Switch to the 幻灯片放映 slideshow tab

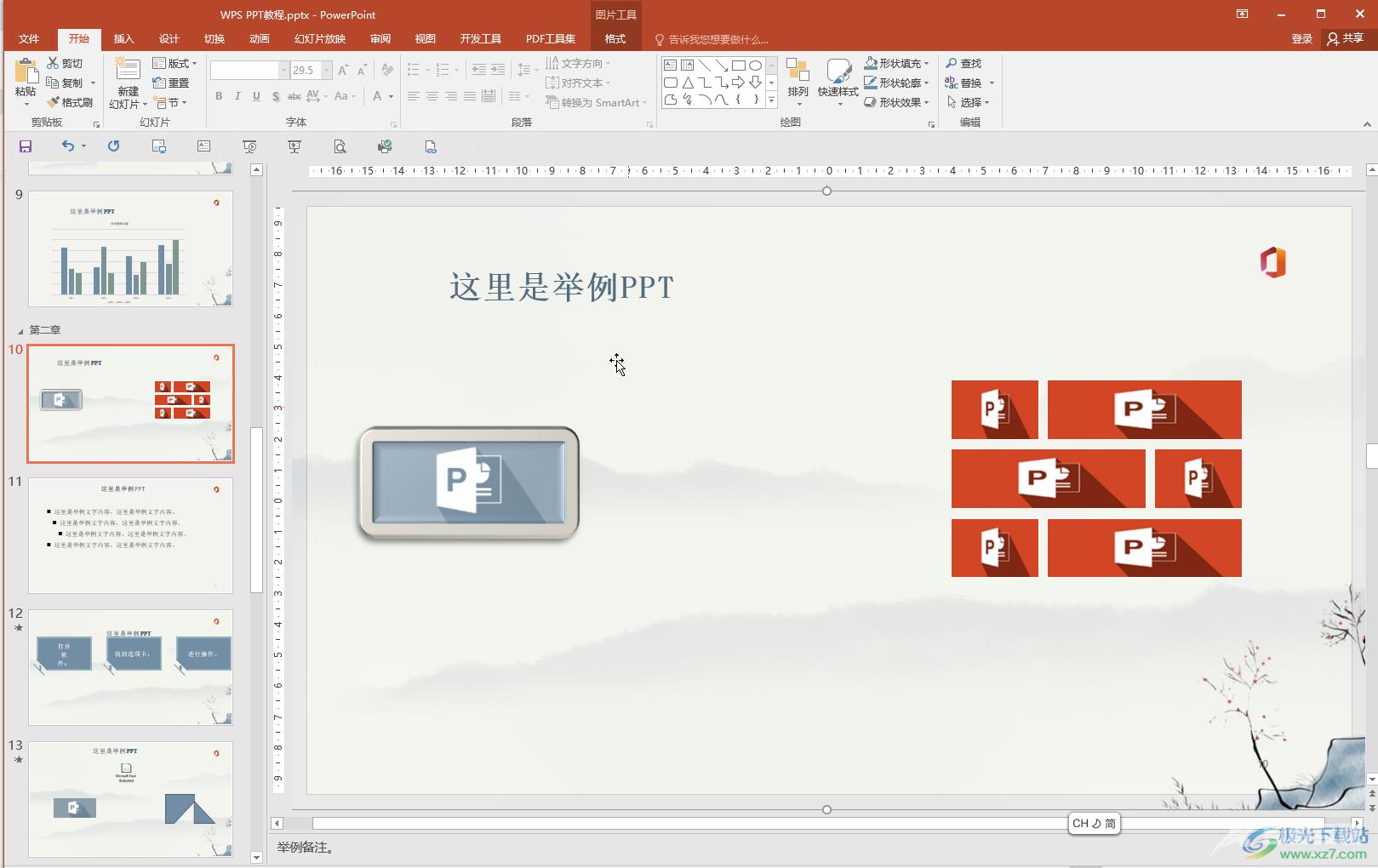click(x=319, y=39)
